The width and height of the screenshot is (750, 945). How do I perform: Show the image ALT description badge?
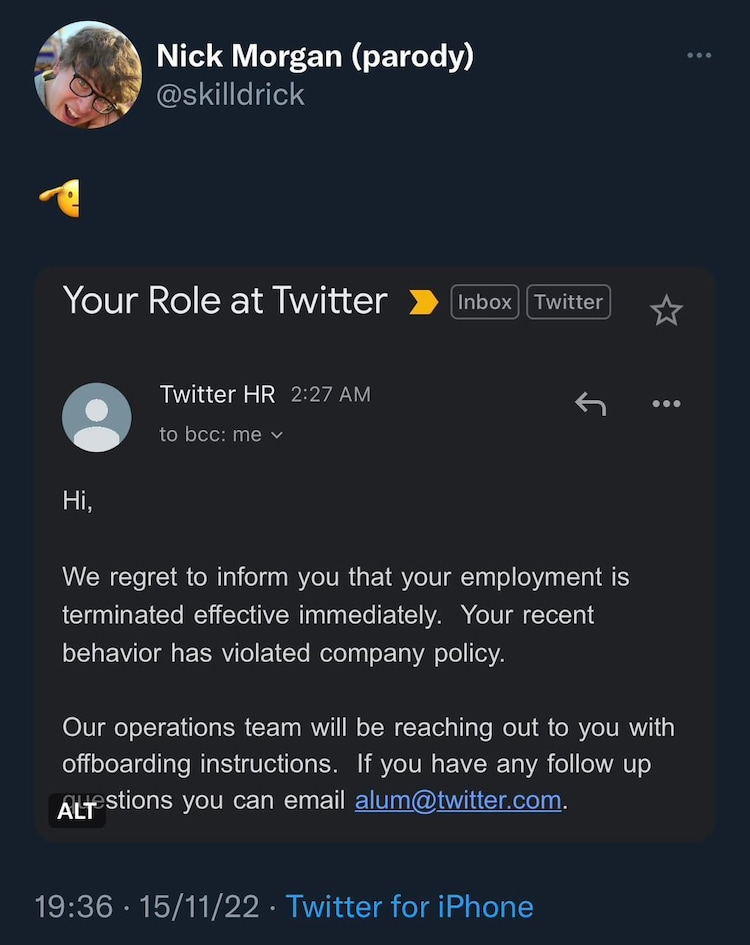pyautogui.click(x=76, y=810)
